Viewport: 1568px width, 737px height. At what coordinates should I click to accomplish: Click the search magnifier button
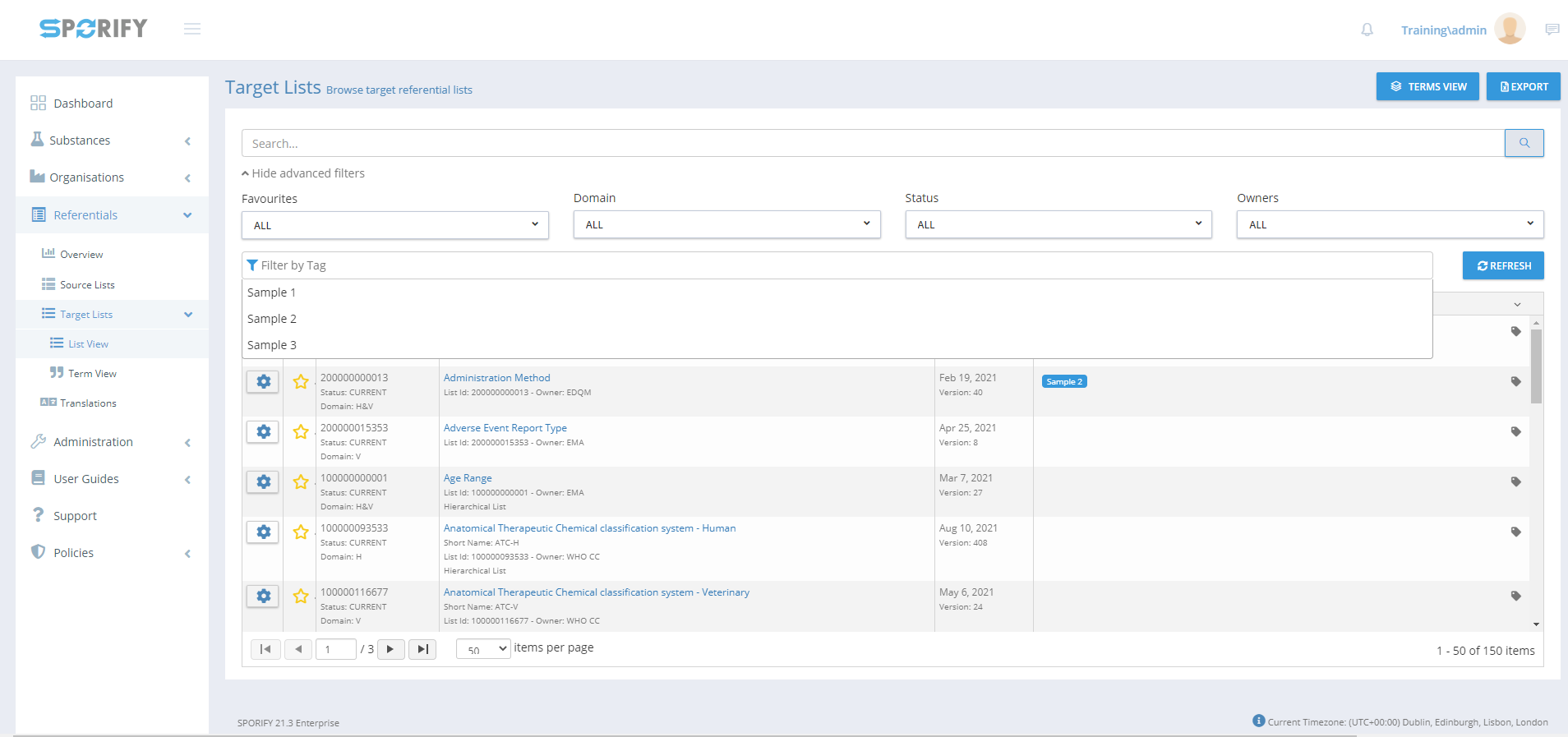(x=1524, y=143)
